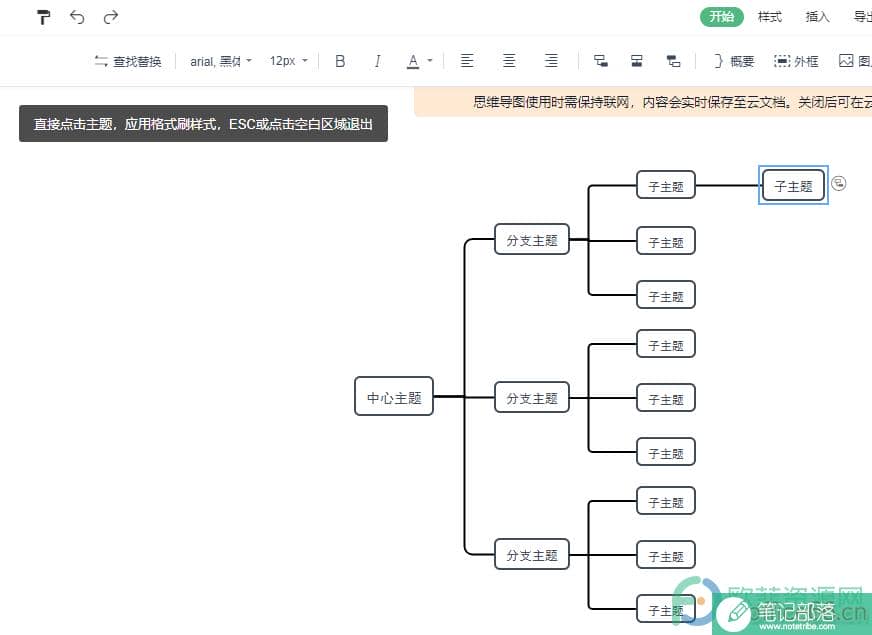Insert a child topic icon
This screenshot has height=635, width=872.
click(601, 61)
